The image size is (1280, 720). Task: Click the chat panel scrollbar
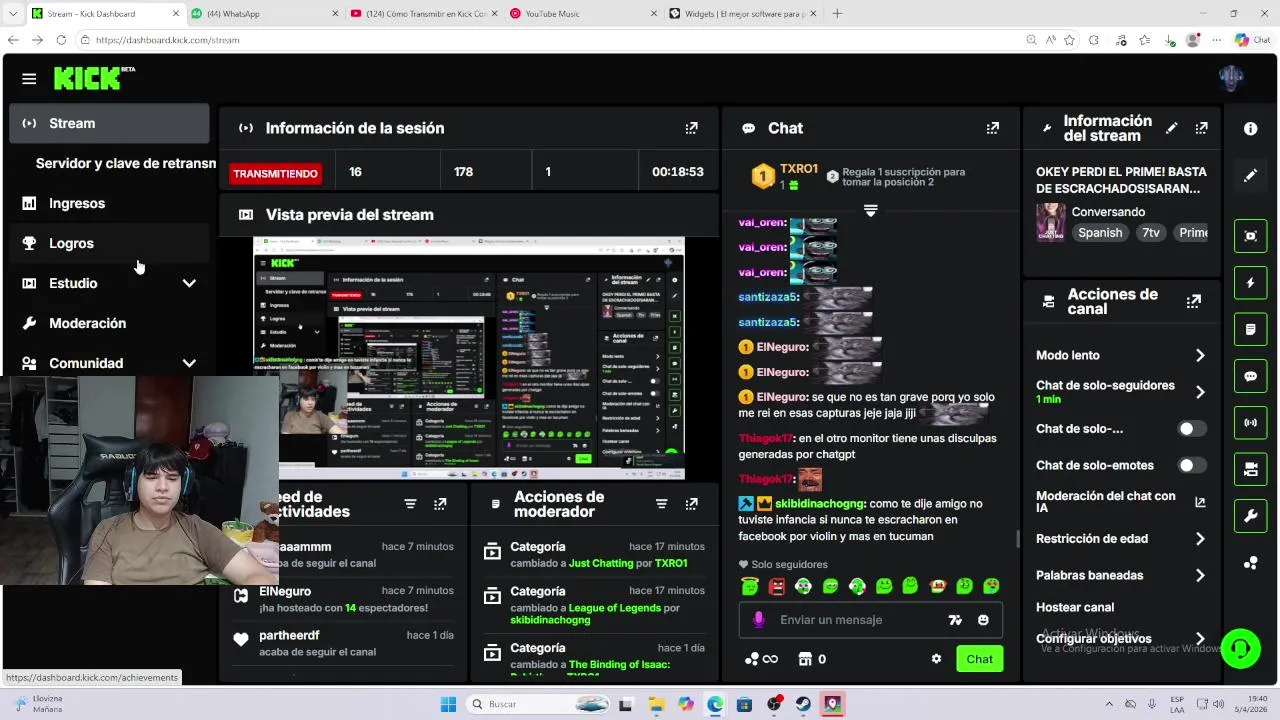[1018, 539]
